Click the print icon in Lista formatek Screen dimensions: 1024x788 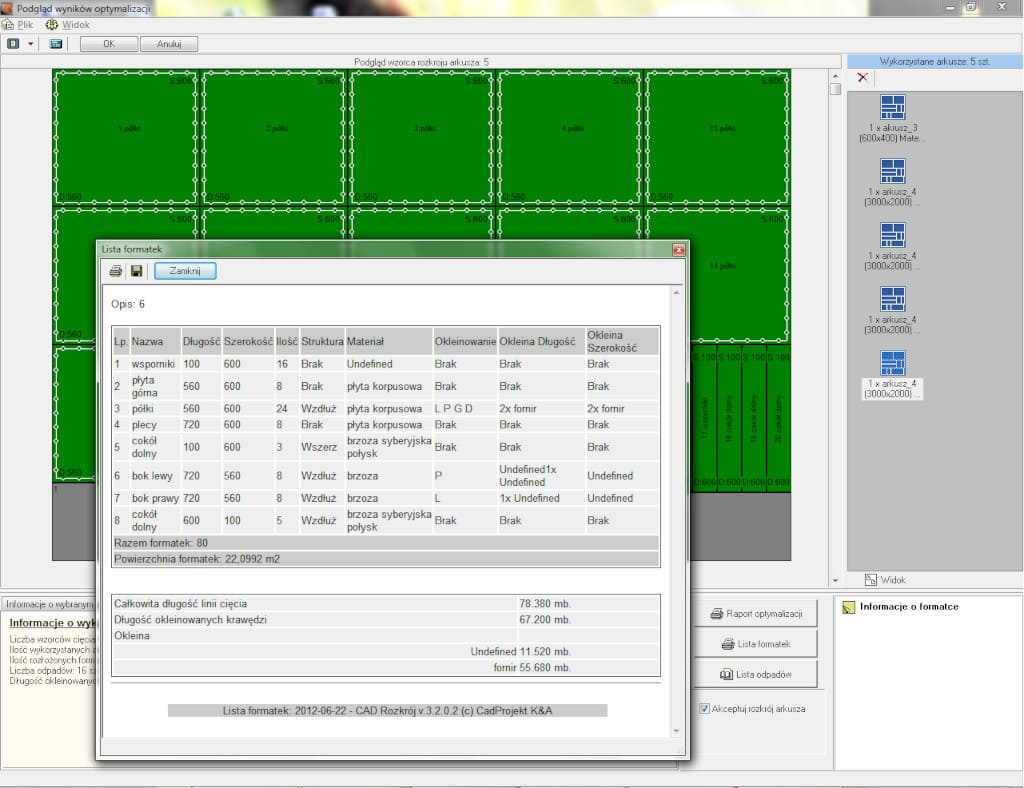(115, 271)
